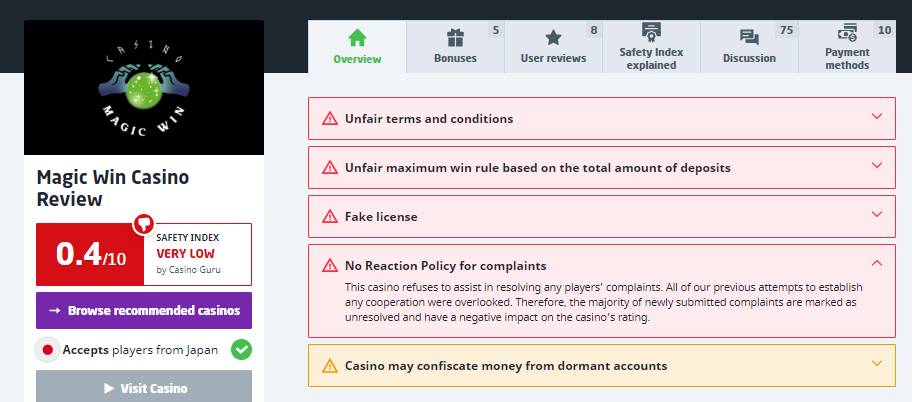Expand the unfair maximum win rule chevron
912x402 pixels.
877,166
